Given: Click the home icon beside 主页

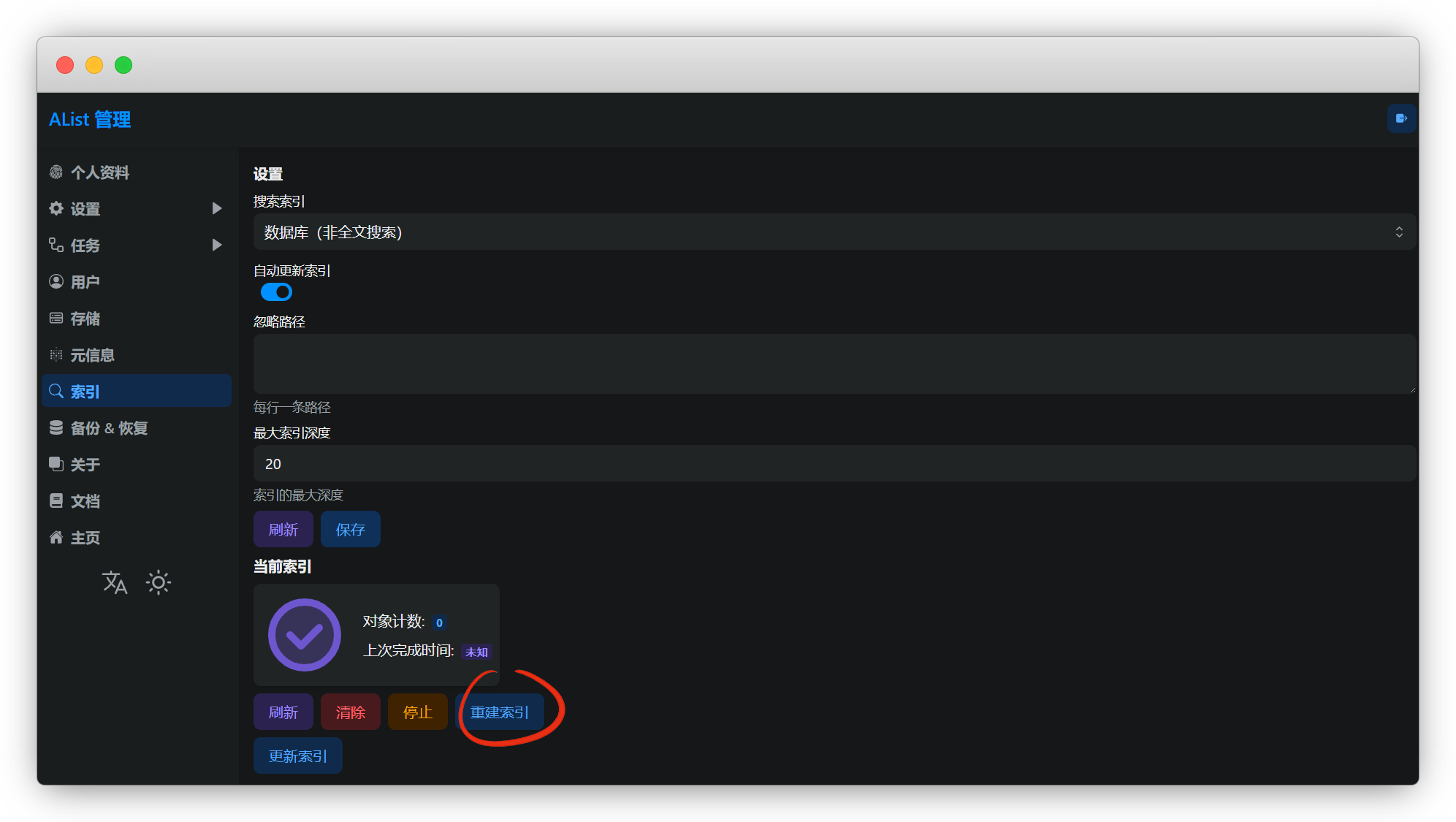Looking at the screenshot, I should click(56, 537).
